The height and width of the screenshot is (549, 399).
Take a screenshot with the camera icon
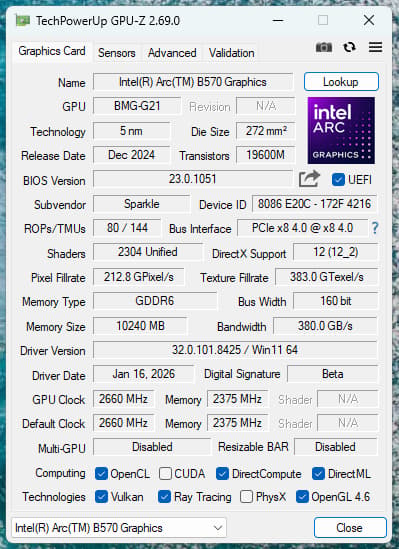(324, 47)
